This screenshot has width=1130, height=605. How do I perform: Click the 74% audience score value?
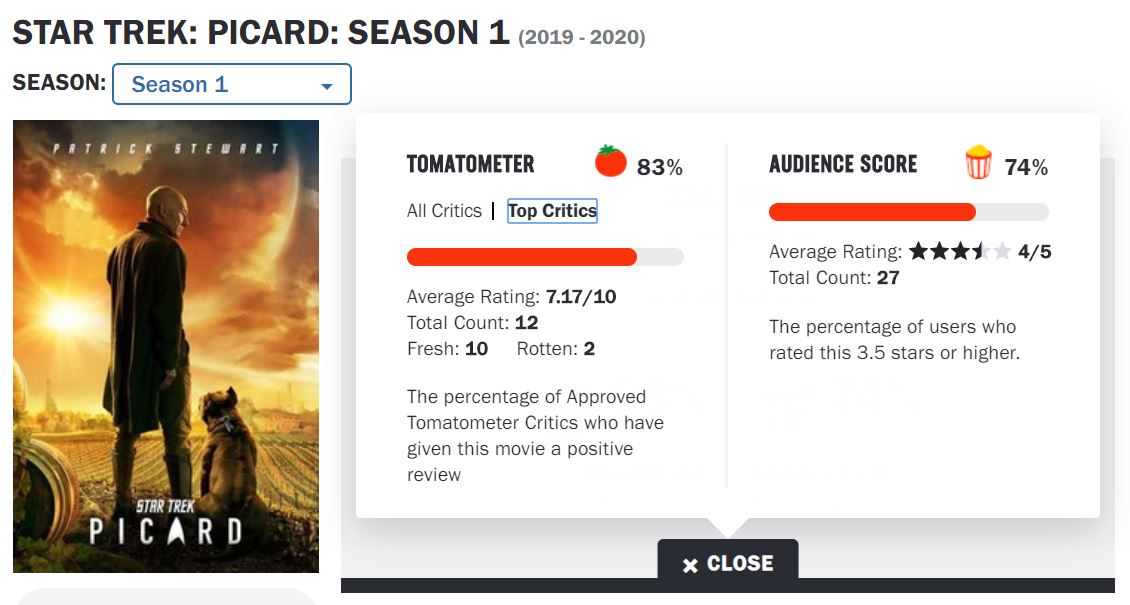coord(1027,167)
